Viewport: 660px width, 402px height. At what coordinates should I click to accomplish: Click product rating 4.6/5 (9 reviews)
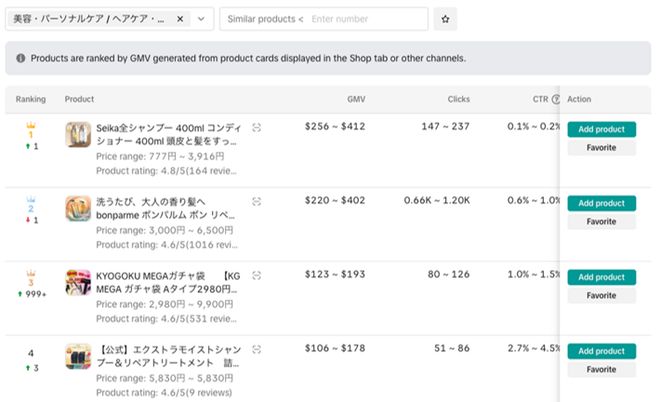pos(164,393)
